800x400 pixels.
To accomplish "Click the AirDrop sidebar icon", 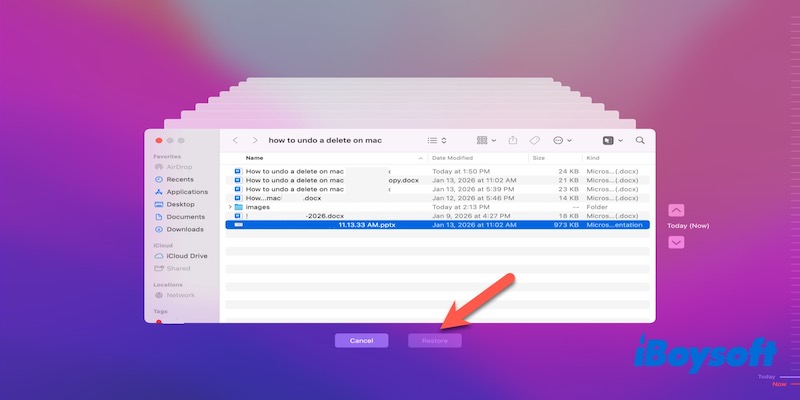I will click(159, 167).
